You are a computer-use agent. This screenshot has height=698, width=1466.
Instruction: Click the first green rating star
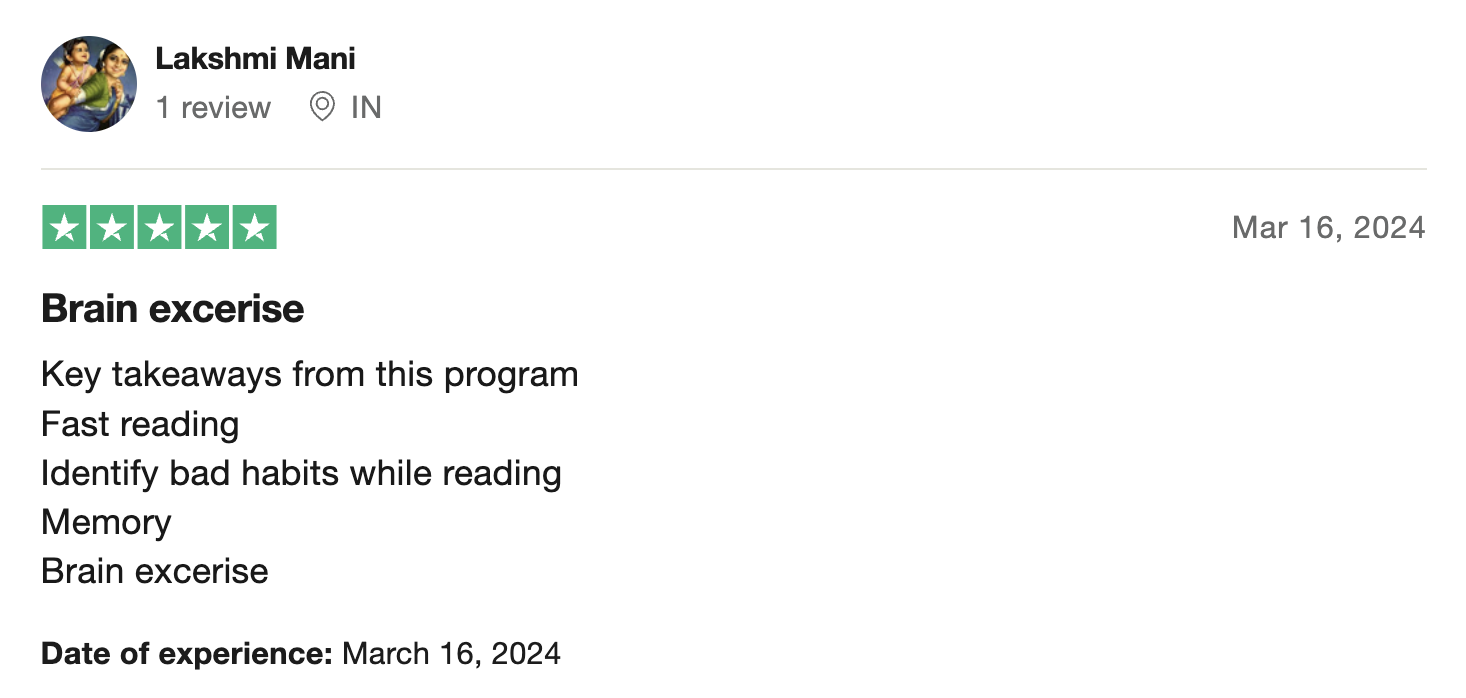(x=65, y=228)
